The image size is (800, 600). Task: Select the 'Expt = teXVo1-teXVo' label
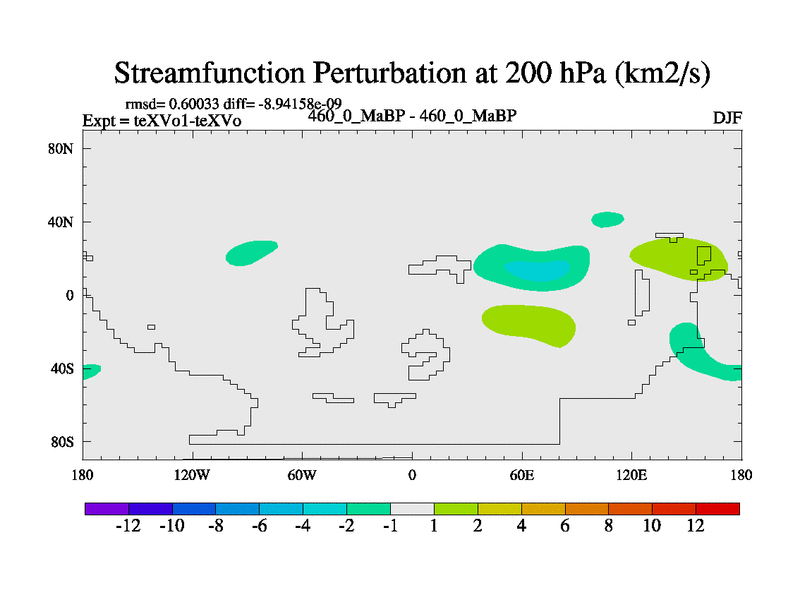click(161, 121)
